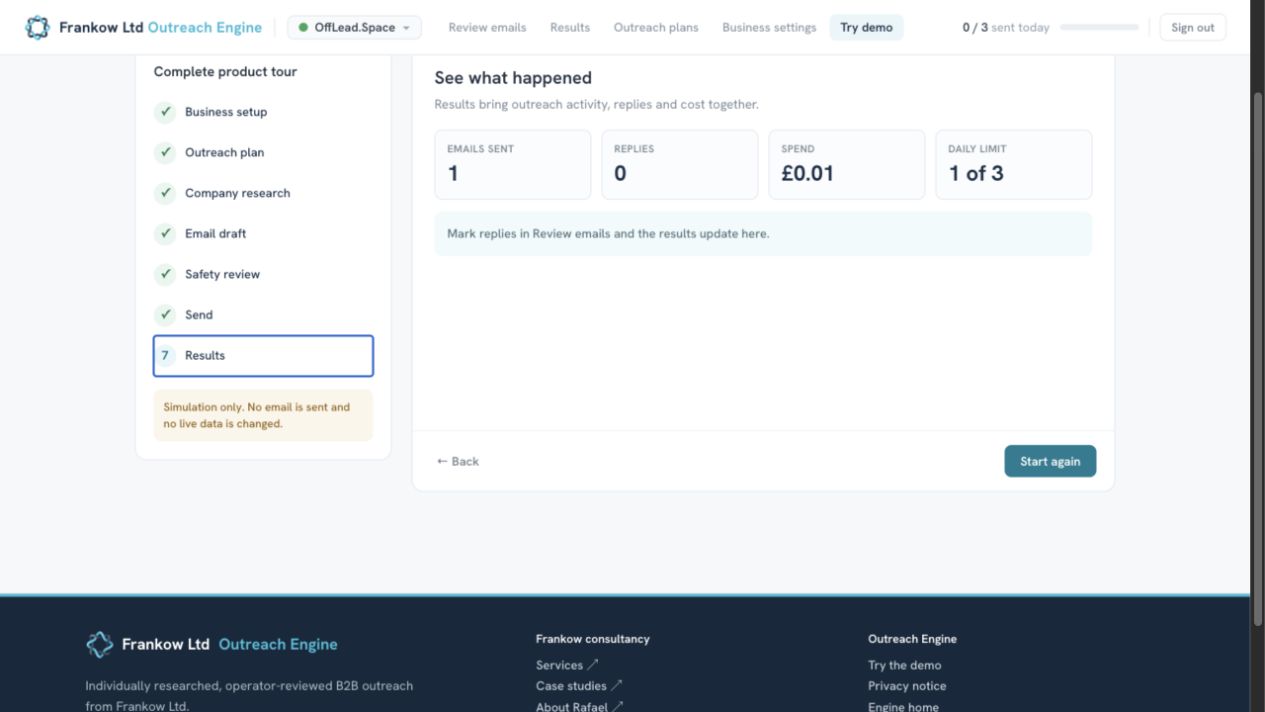The width and height of the screenshot is (1265, 712).
Task: Click the Start again button
Action: click(x=1050, y=461)
